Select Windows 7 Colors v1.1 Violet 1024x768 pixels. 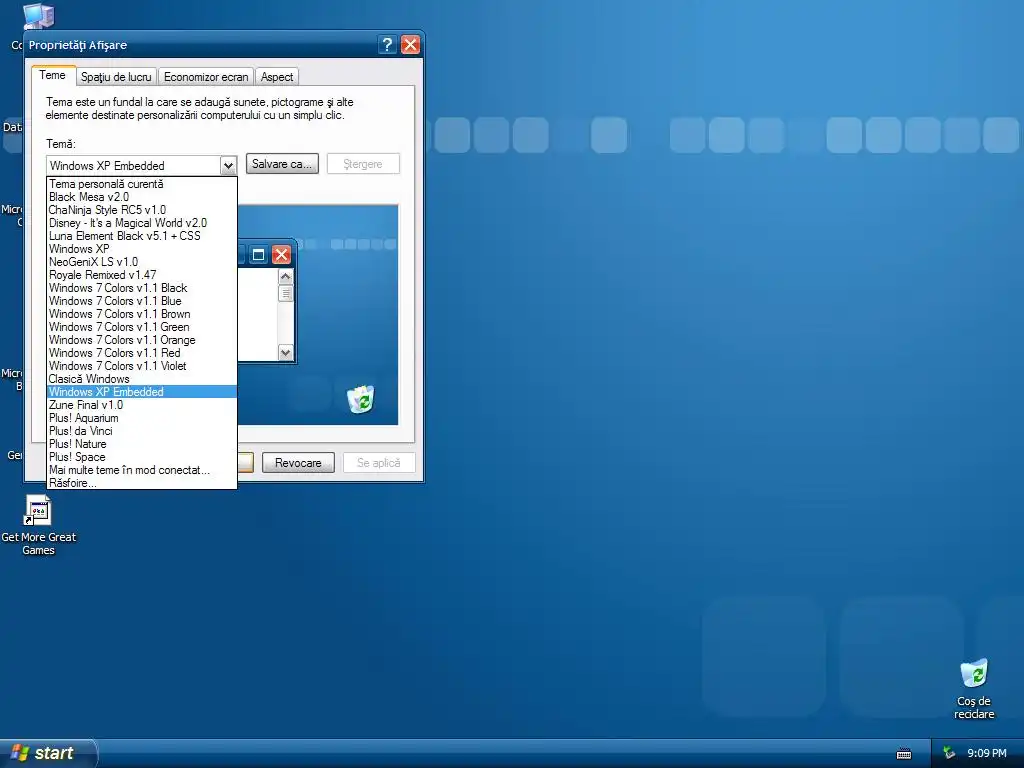point(142,366)
